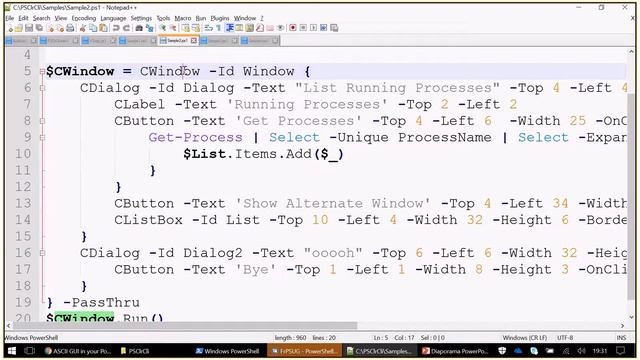Zoom in using the toolbar icon
640x360 pixels.
pyautogui.click(x=162, y=28)
